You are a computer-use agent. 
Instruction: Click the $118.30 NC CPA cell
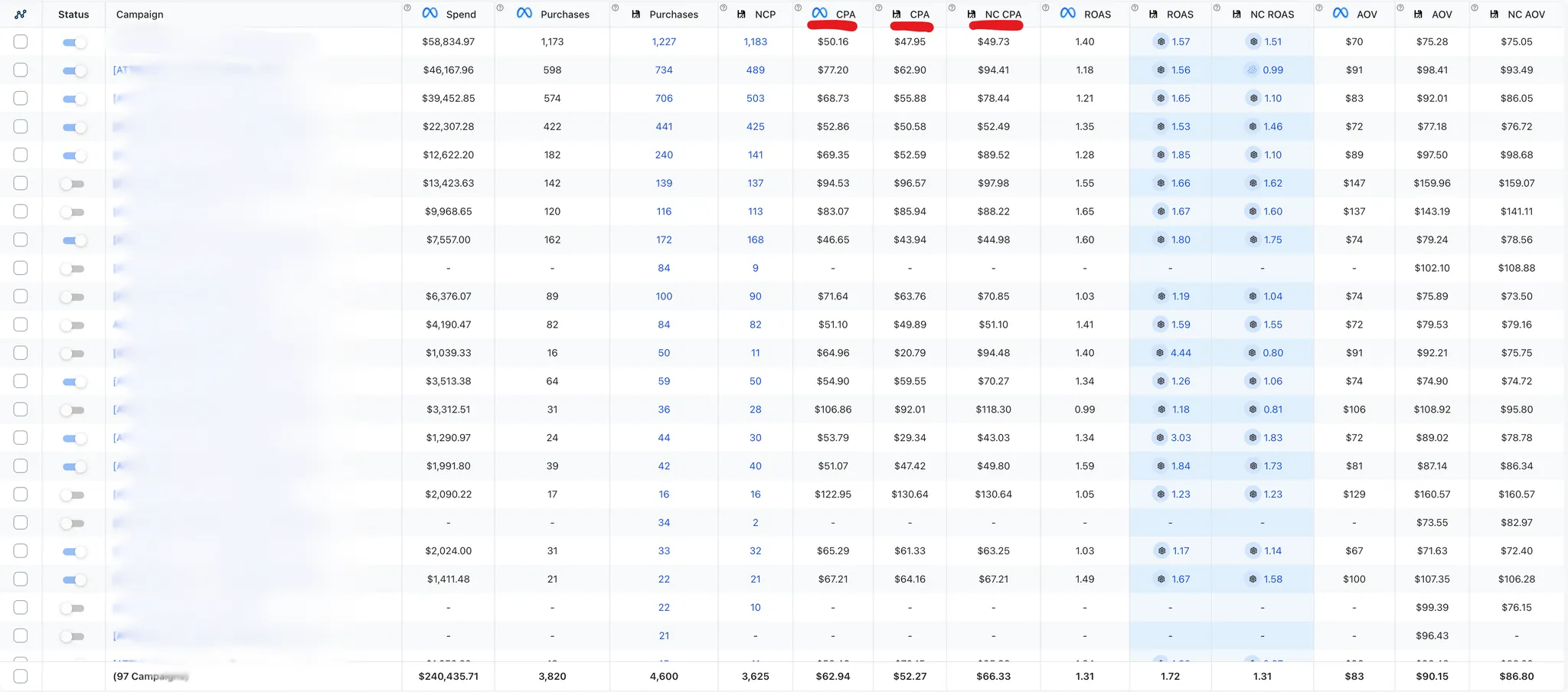[994, 410]
